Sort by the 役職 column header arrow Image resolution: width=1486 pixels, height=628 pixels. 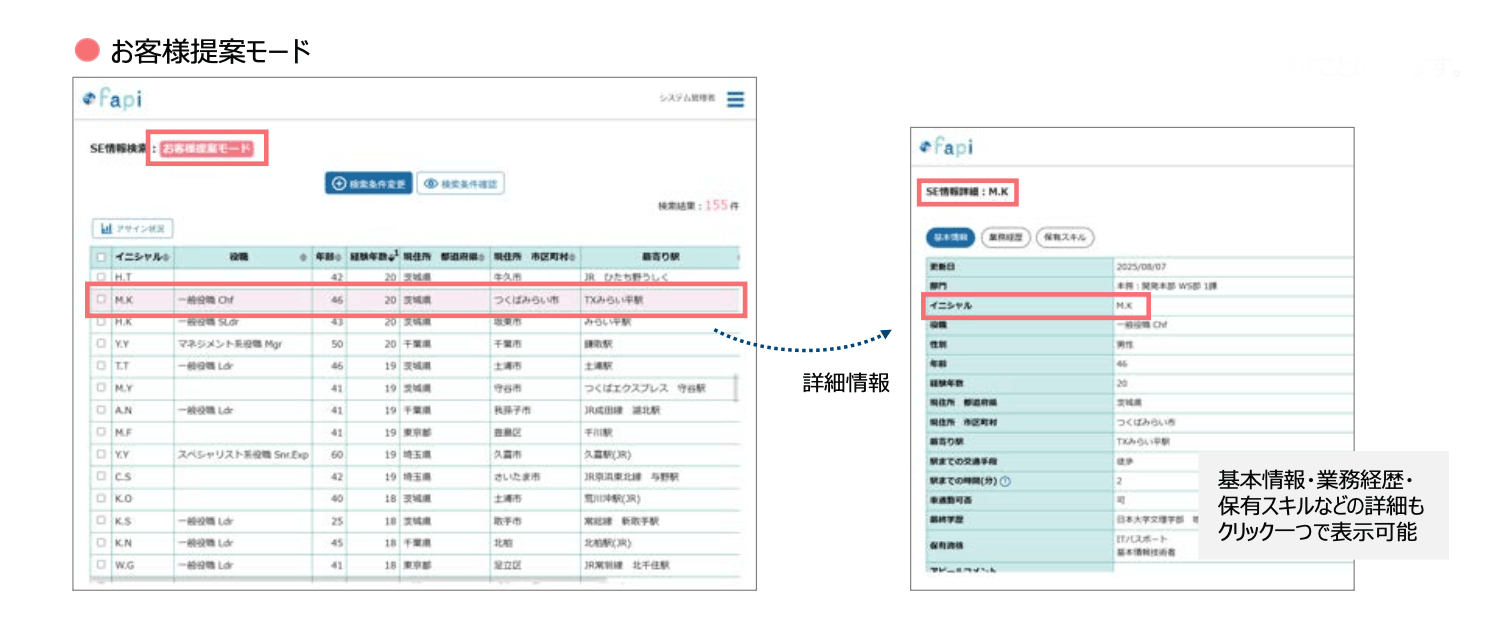click(303, 257)
